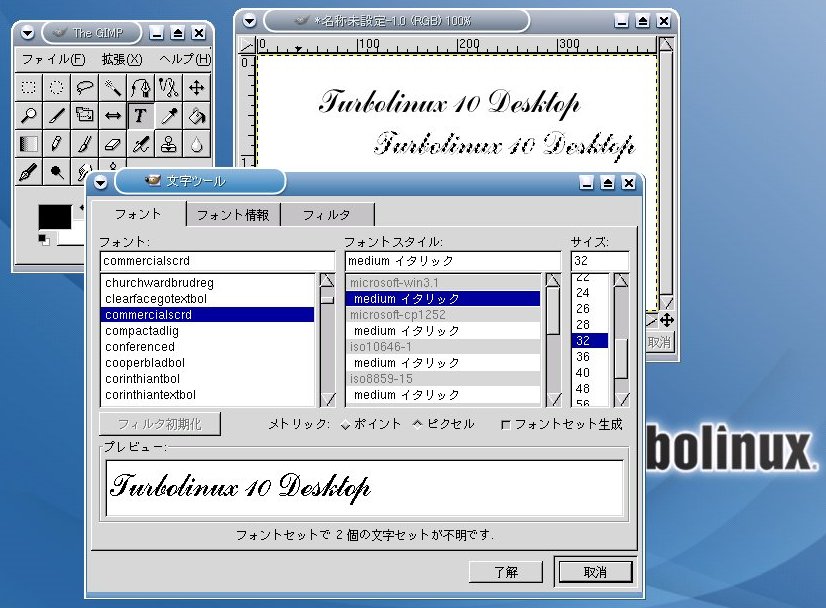Activate the Text tool in toolbox
826x608 pixels.
pos(140,115)
